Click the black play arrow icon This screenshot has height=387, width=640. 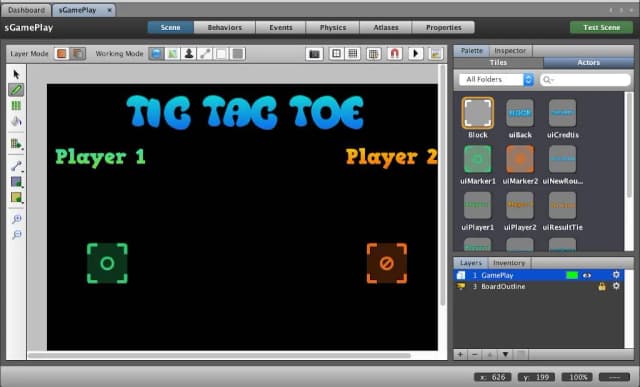(x=416, y=54)
